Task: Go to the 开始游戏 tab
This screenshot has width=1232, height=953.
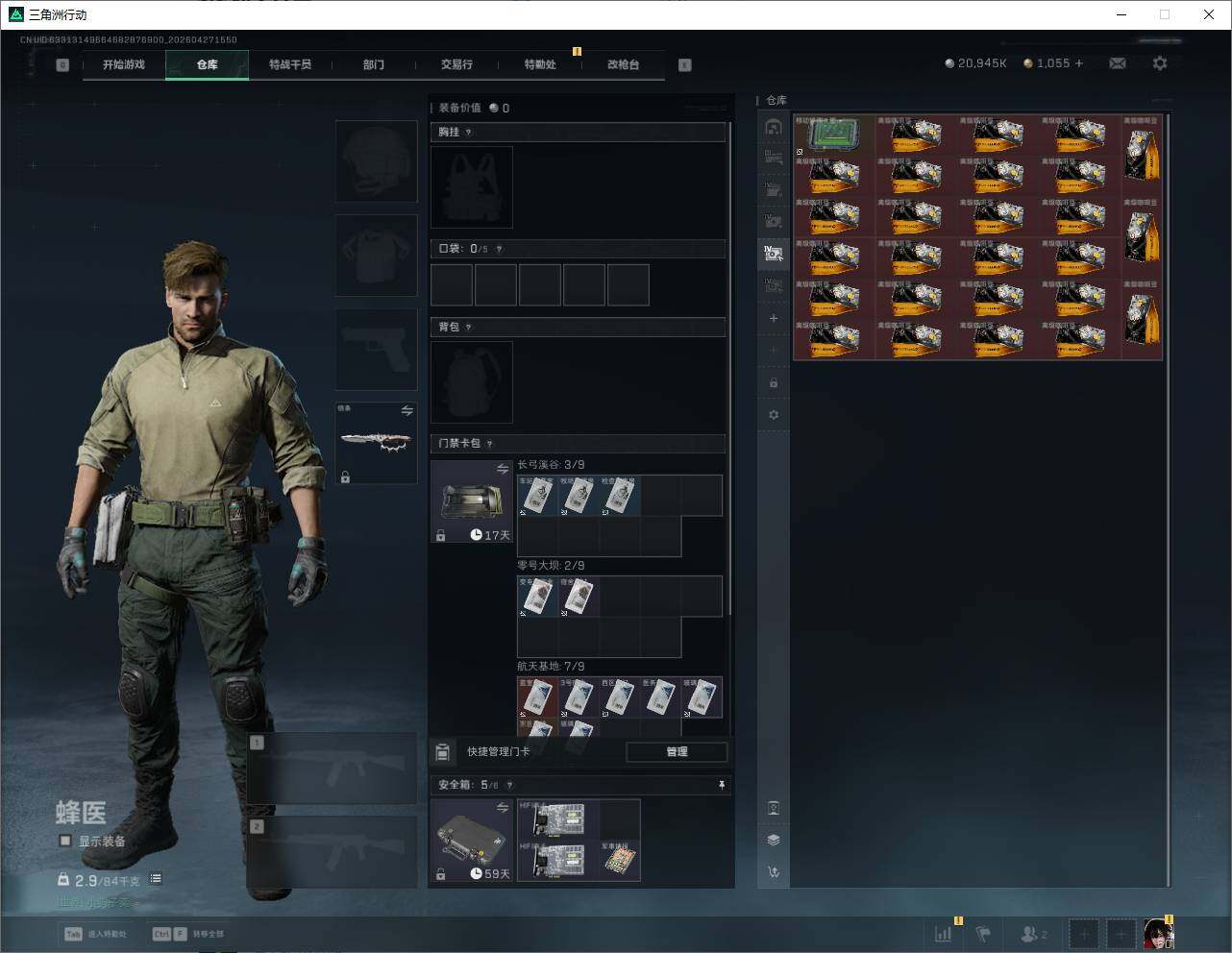Action: (x=124, y=64)
